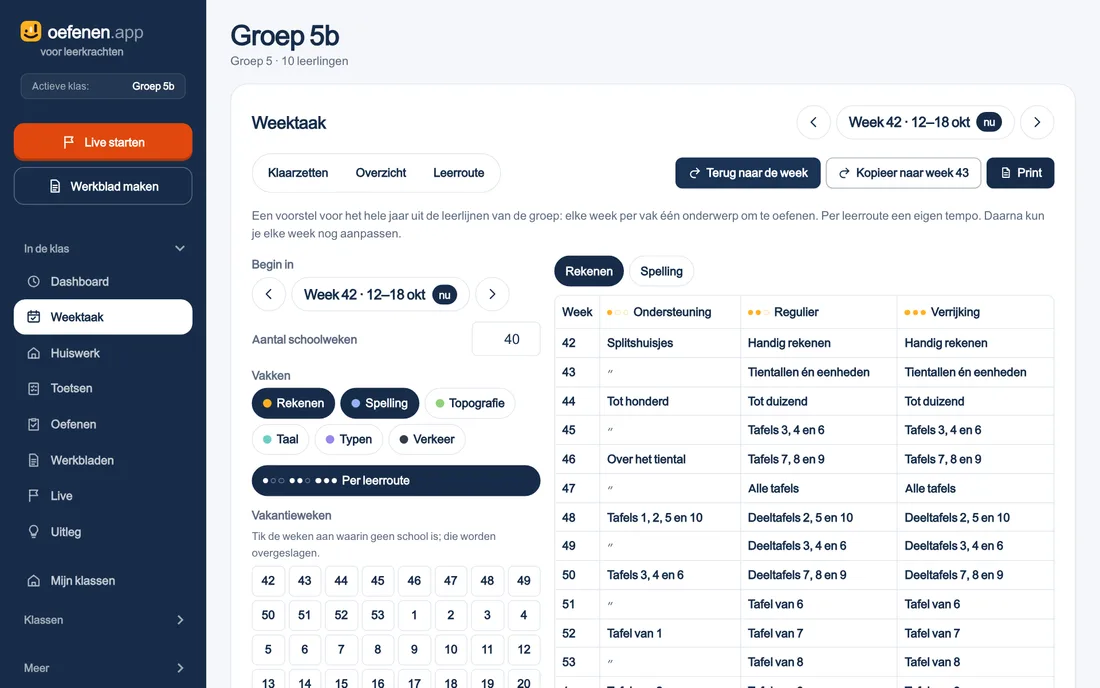This screenshot has width=1100, height=688.
Task: Open the Live sidebar item
Action: click(102, 496)
